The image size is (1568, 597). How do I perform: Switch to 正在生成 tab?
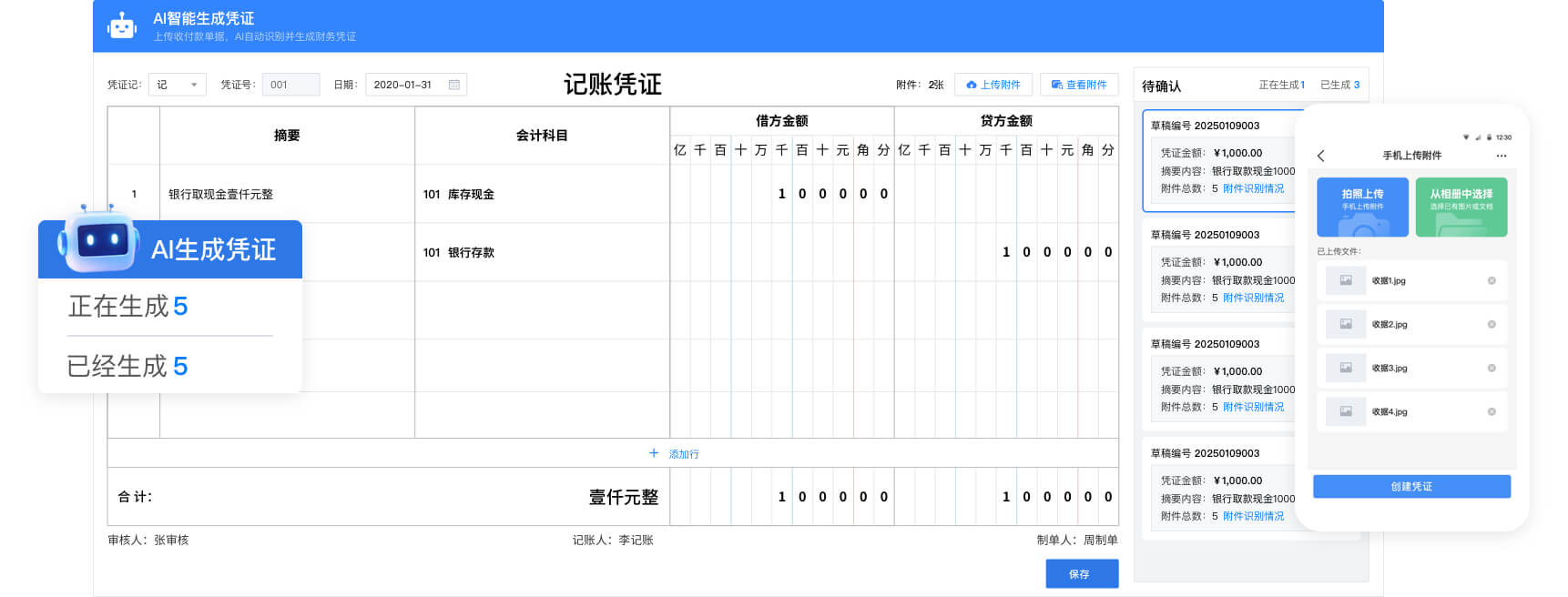[1281, 85]
